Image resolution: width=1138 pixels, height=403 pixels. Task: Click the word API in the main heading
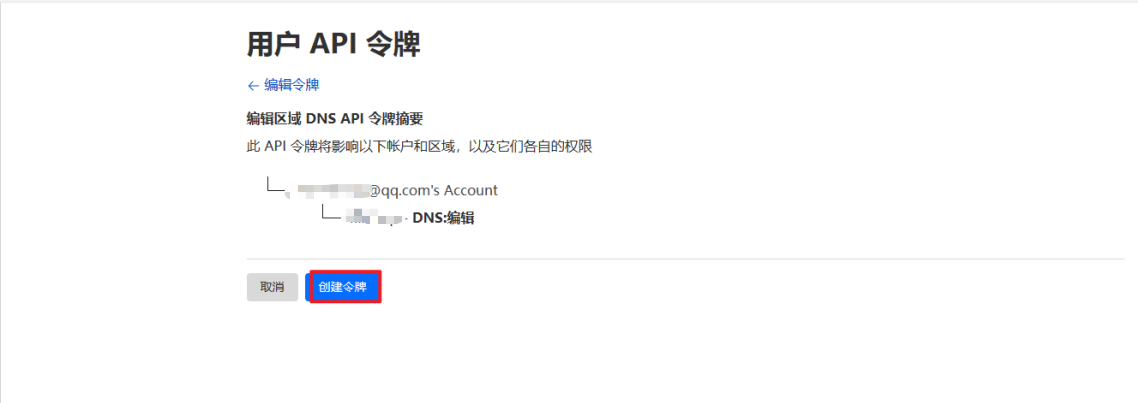click(x=331, y=45)
